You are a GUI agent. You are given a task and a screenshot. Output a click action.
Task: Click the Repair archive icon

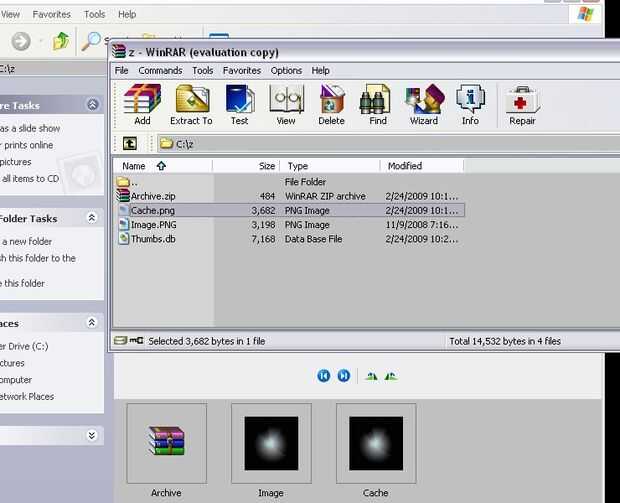pos(522,105)
